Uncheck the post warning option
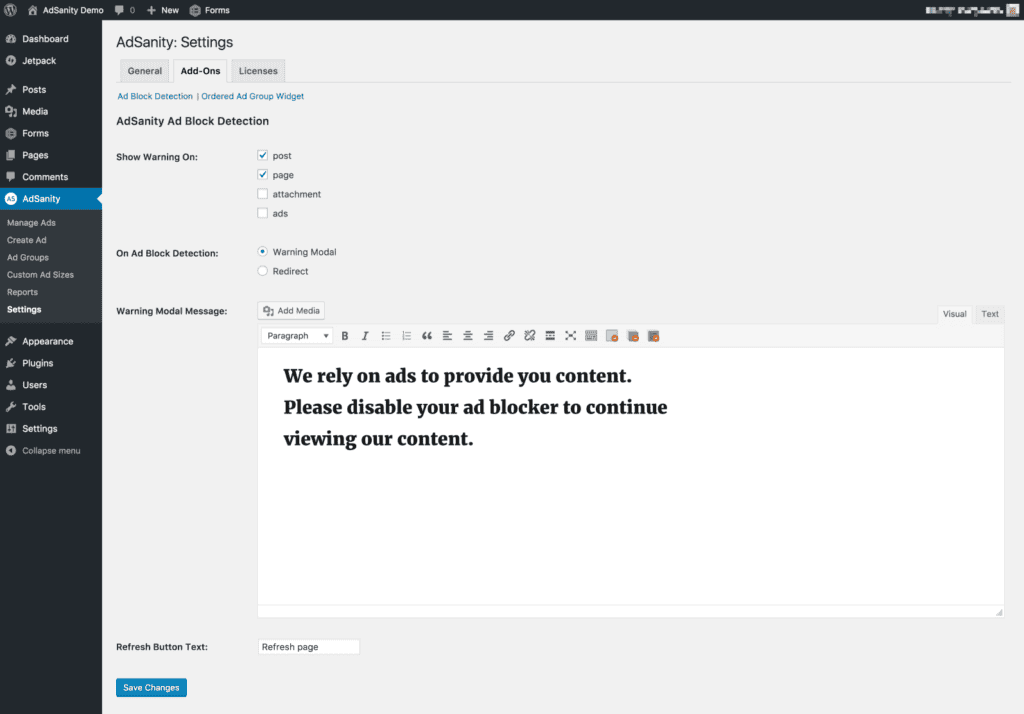1024x714 pixels. point(262,155)
